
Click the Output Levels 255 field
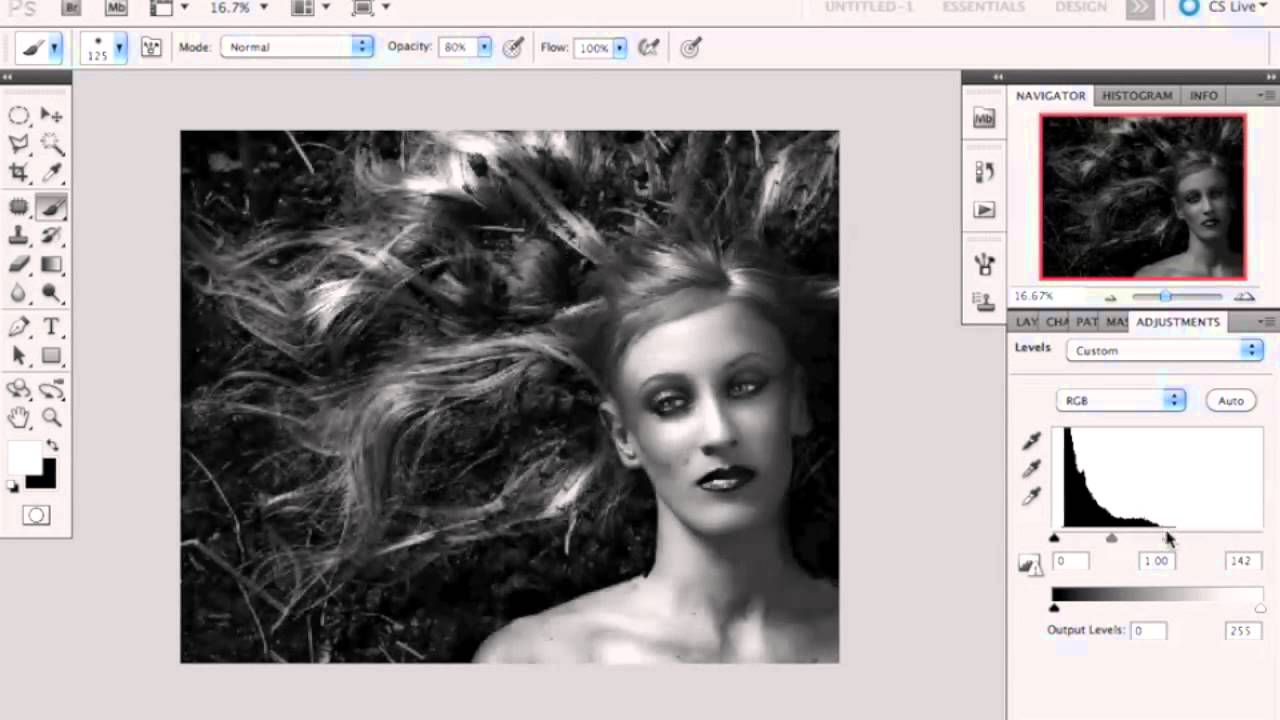click(1241, 630)
